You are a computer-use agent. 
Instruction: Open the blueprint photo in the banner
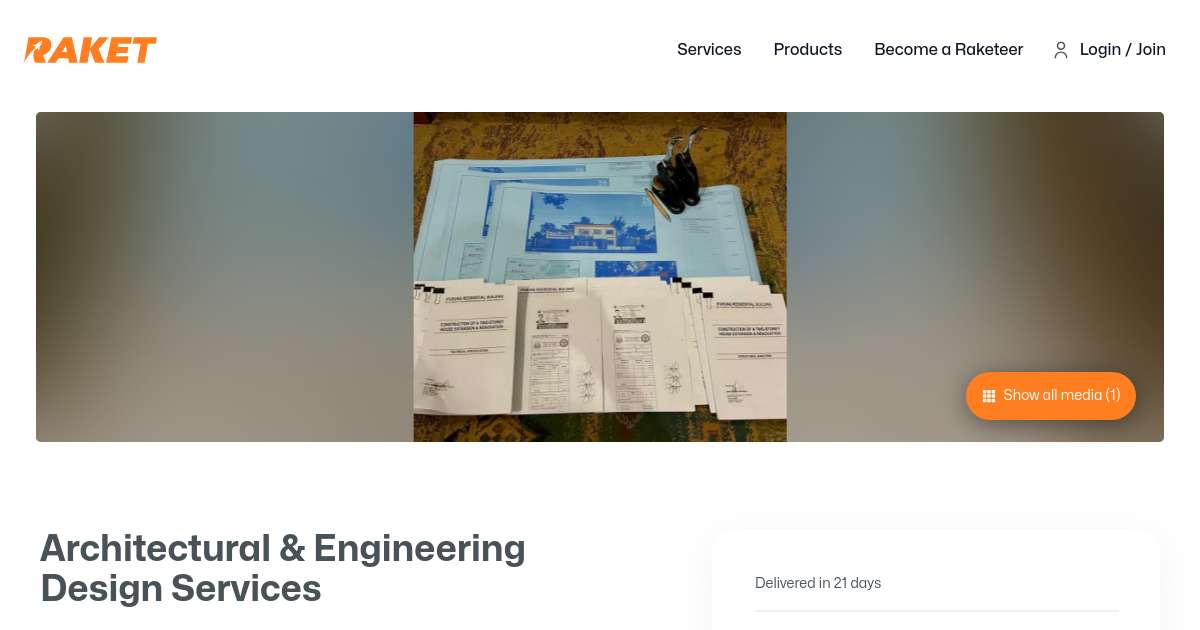pos(600,277)
